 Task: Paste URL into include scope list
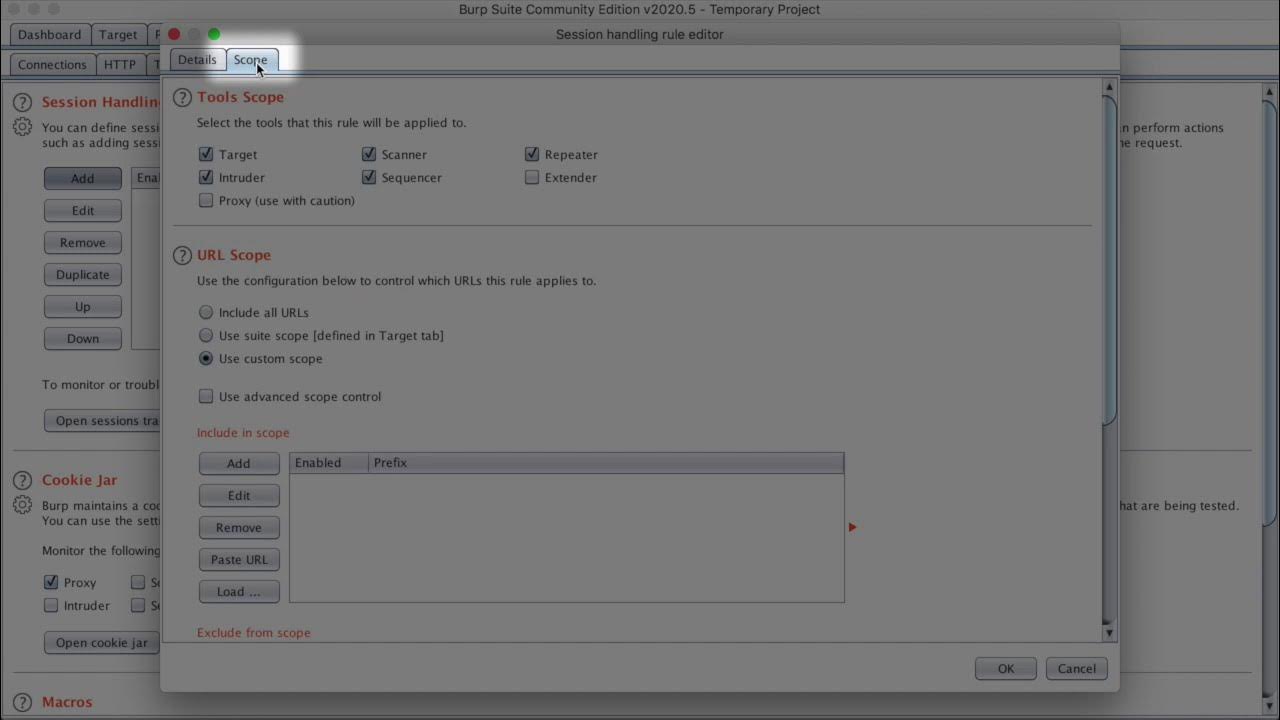[239, 559]
